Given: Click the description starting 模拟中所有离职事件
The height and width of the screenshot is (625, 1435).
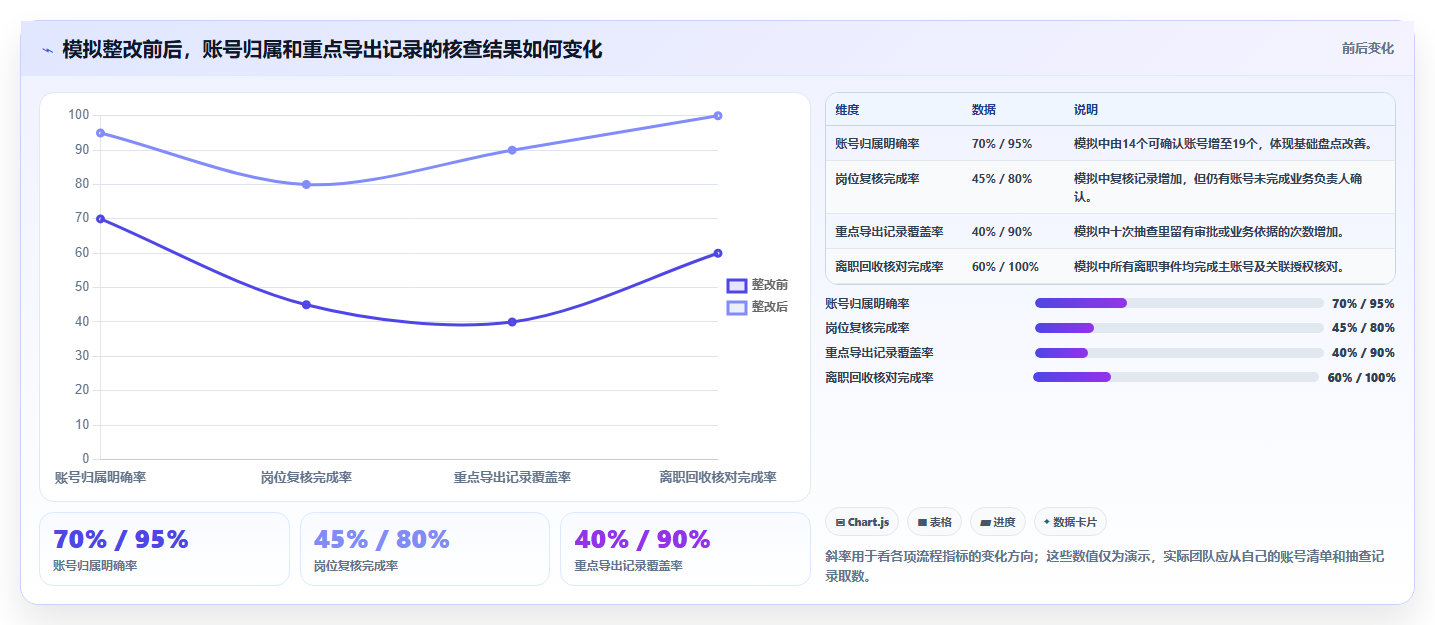Looking at the screenshot, I should tap(1208, 267).
